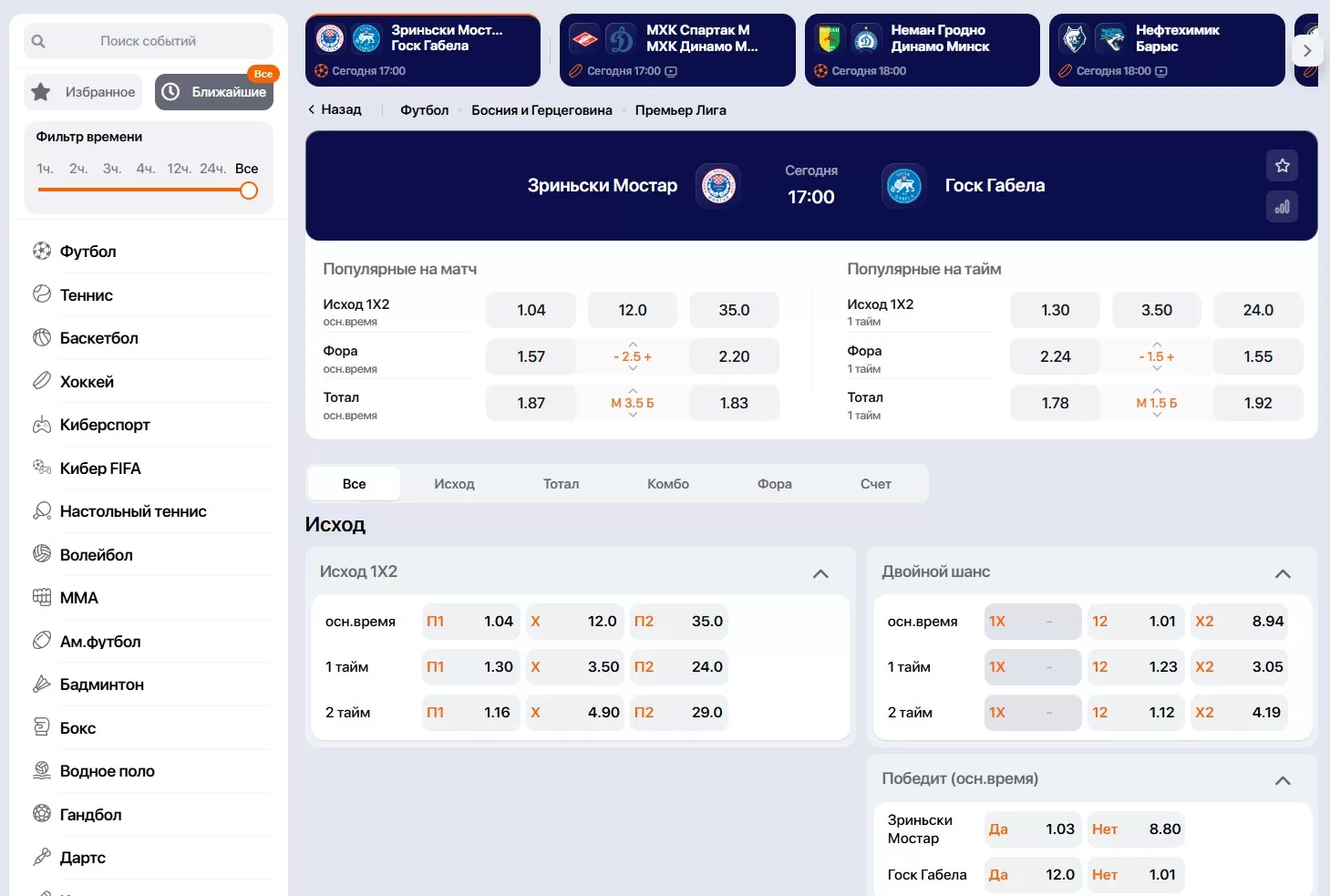This screenshot has width=1330, height=896.
Task: Select the MMA sport icon
Action: tap(42, 597)
